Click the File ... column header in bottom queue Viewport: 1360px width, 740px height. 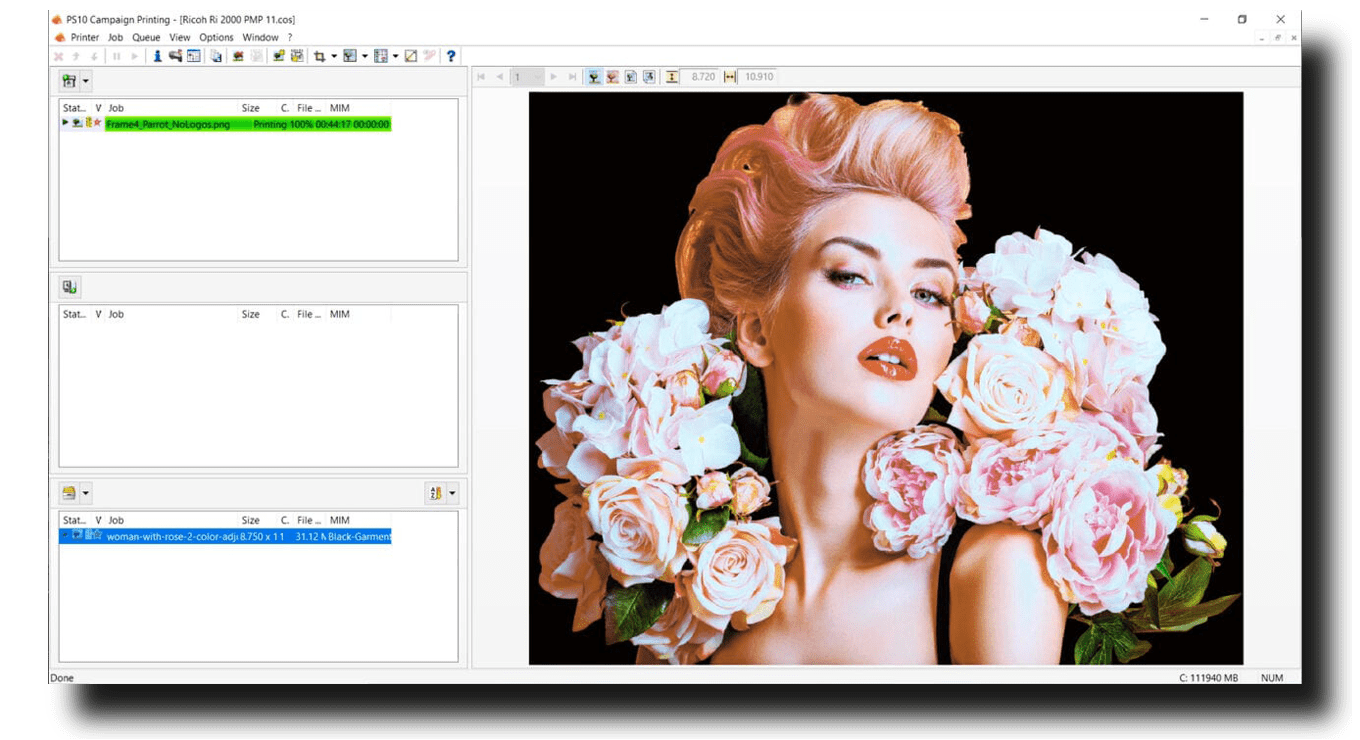pyautogui.click(x=310, y=520)
